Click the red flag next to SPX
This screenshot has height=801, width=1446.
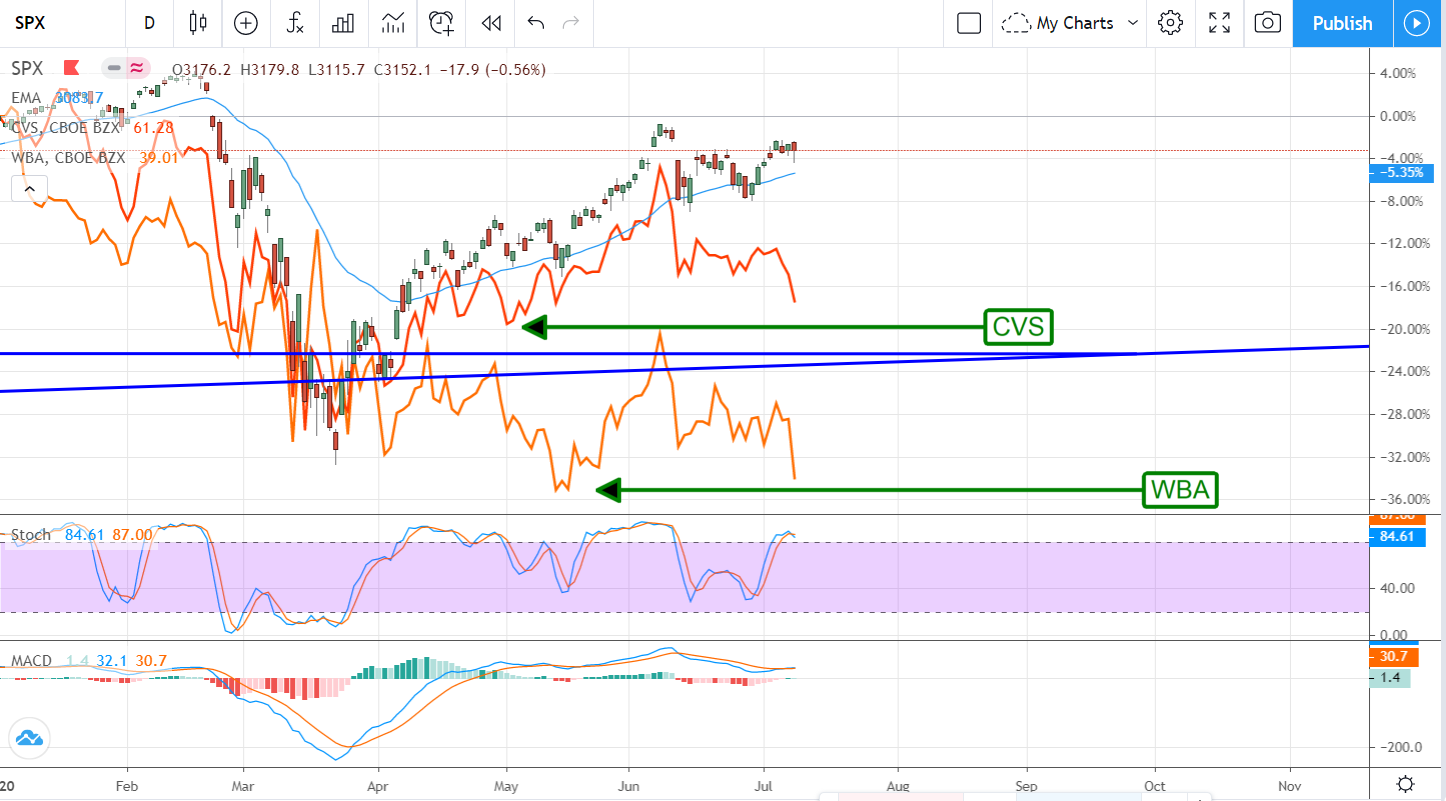point(71,69)
